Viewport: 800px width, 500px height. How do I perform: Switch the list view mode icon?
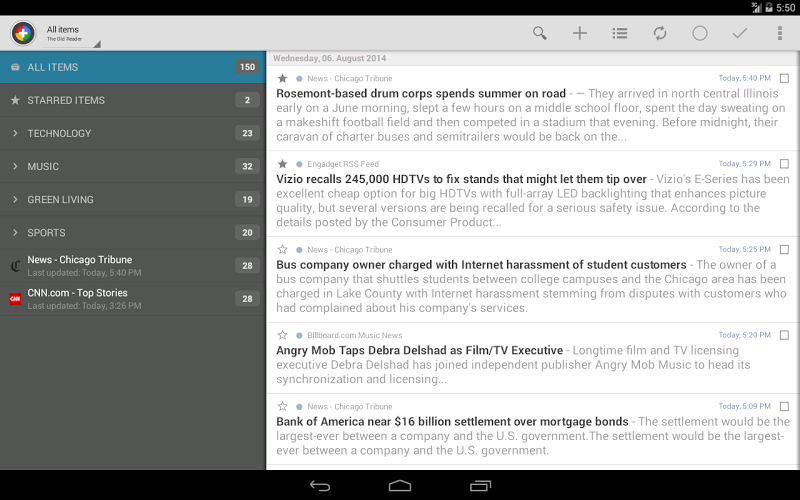pos(620,33)
